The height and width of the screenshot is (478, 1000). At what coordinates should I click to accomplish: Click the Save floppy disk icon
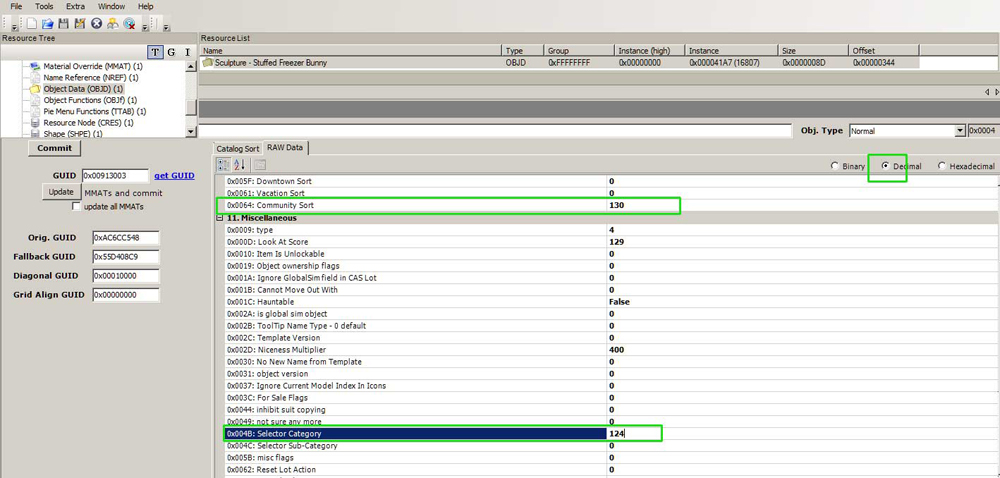coord(64,23)
